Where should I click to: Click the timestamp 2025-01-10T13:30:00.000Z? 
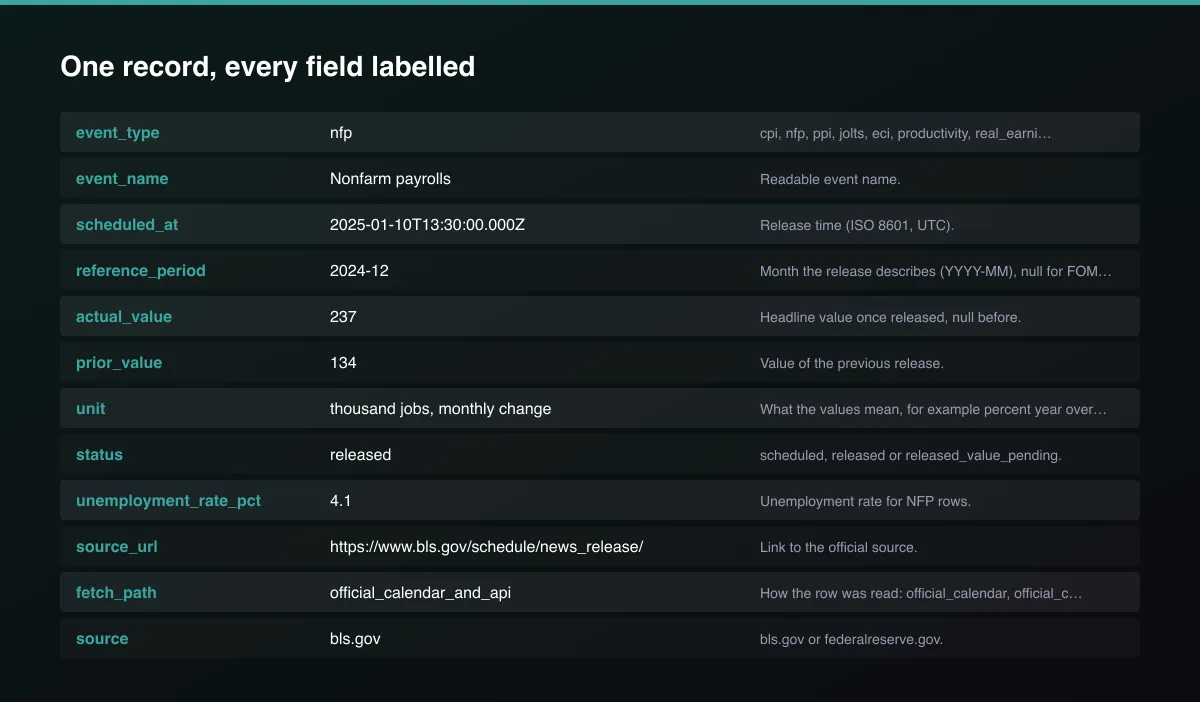tap(427, 225)
